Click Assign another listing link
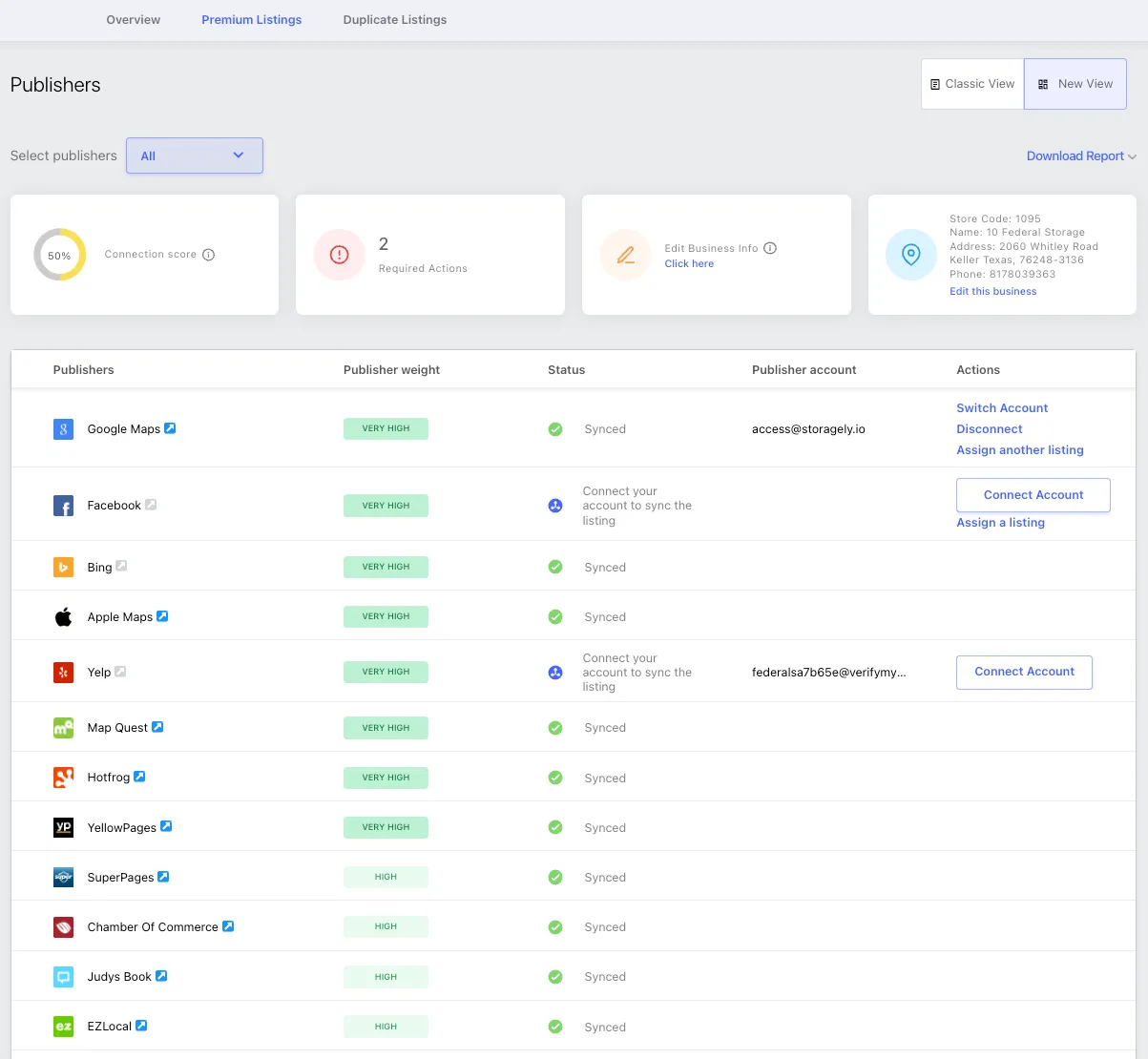 [x=1020, y=450]
